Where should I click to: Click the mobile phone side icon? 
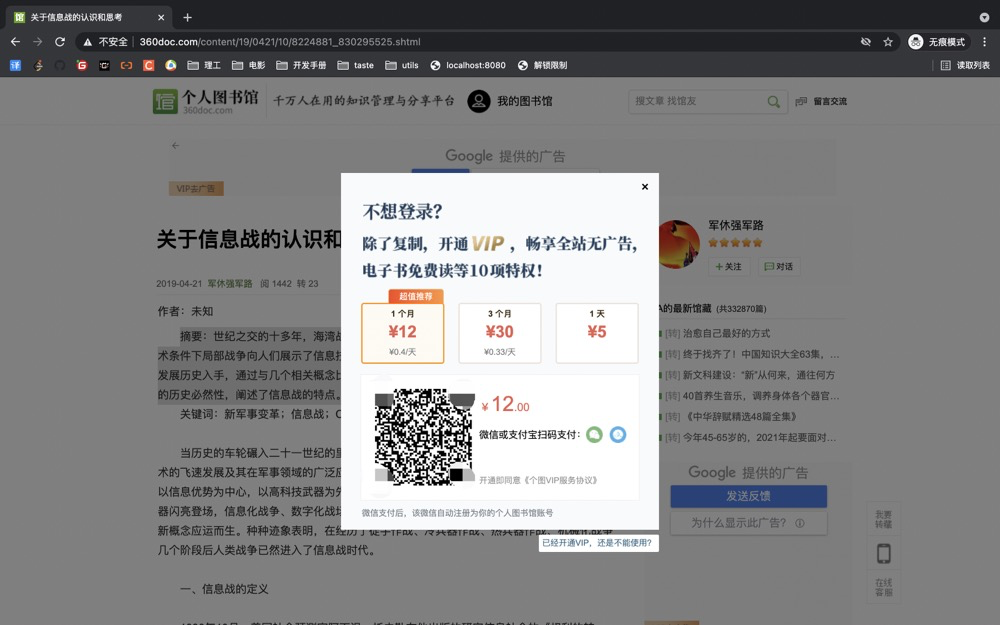(x=883, y=554)
